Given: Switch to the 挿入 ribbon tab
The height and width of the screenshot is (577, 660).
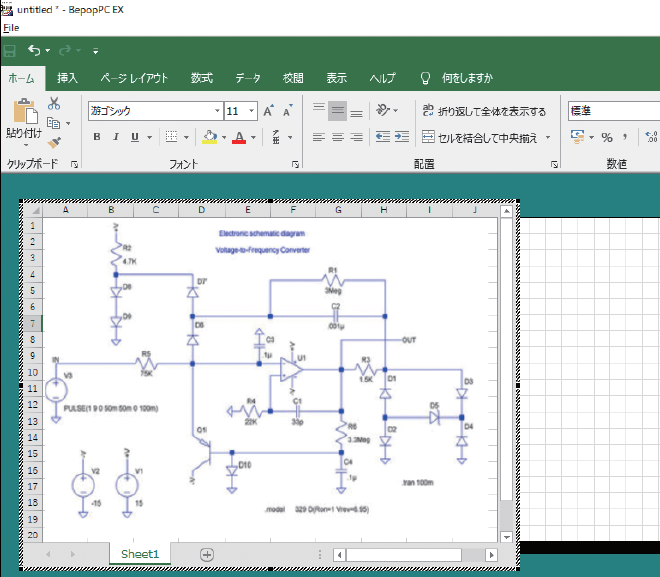Looking at the screenshot, I should [67, 78].
